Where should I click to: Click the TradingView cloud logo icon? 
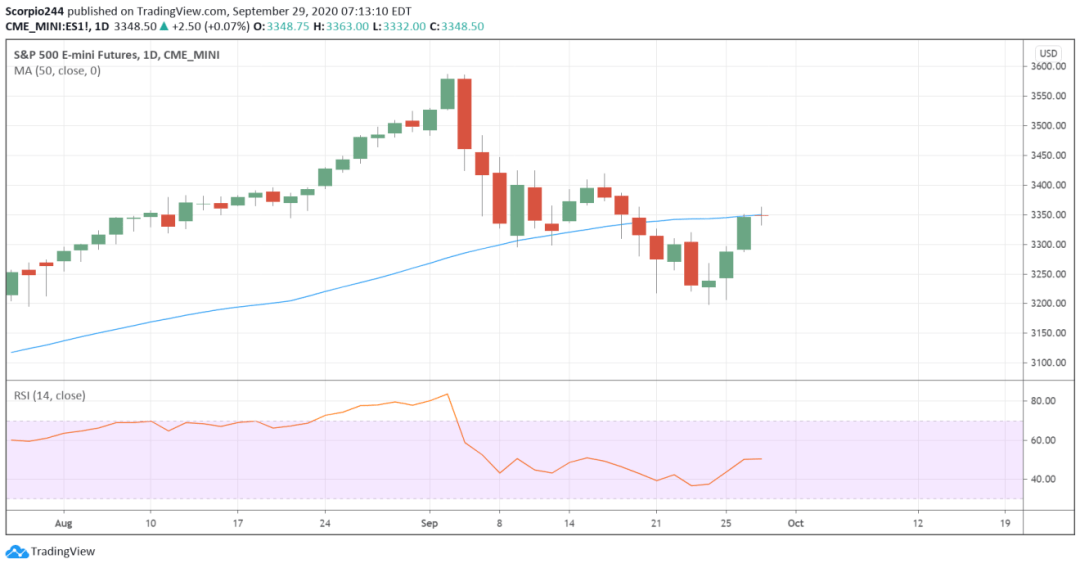(x=17, y=551)
